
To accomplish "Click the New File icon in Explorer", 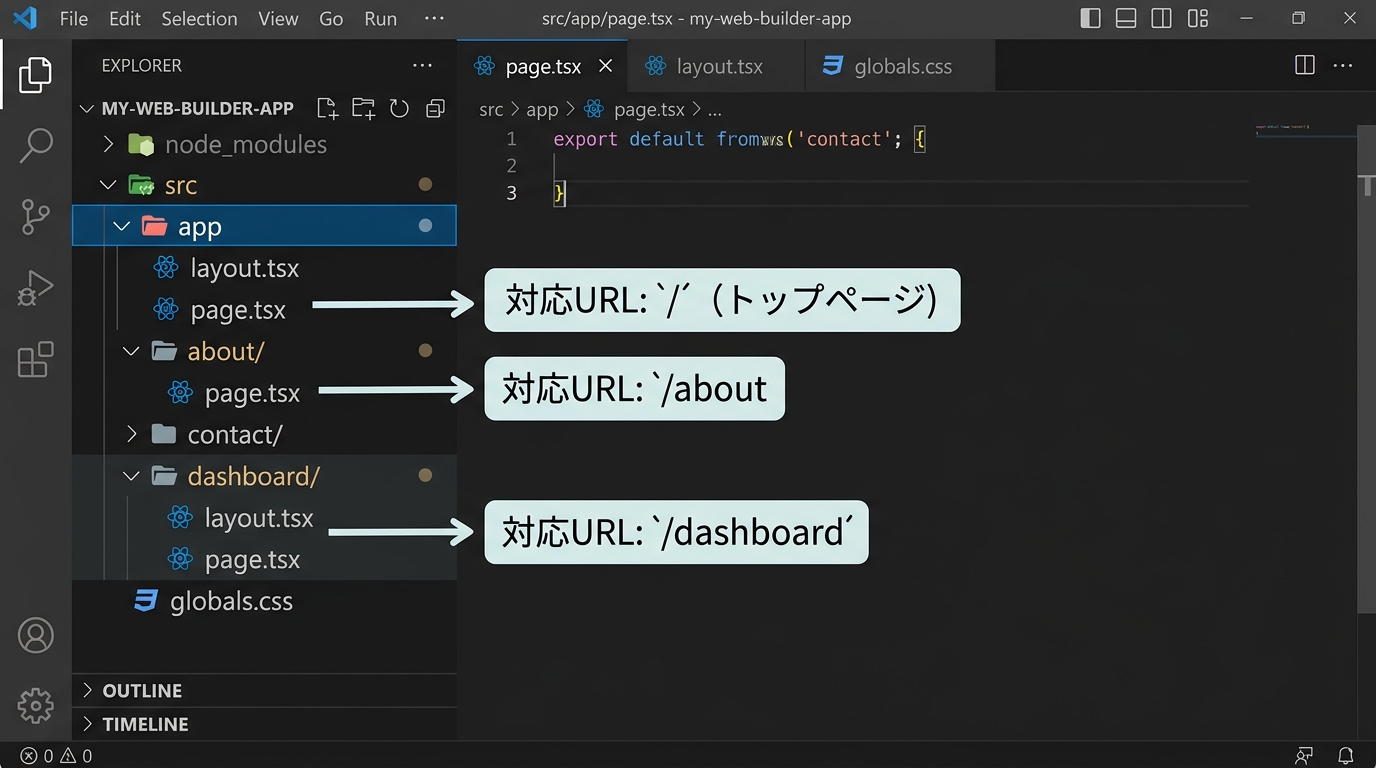I will tap(327, 108).
